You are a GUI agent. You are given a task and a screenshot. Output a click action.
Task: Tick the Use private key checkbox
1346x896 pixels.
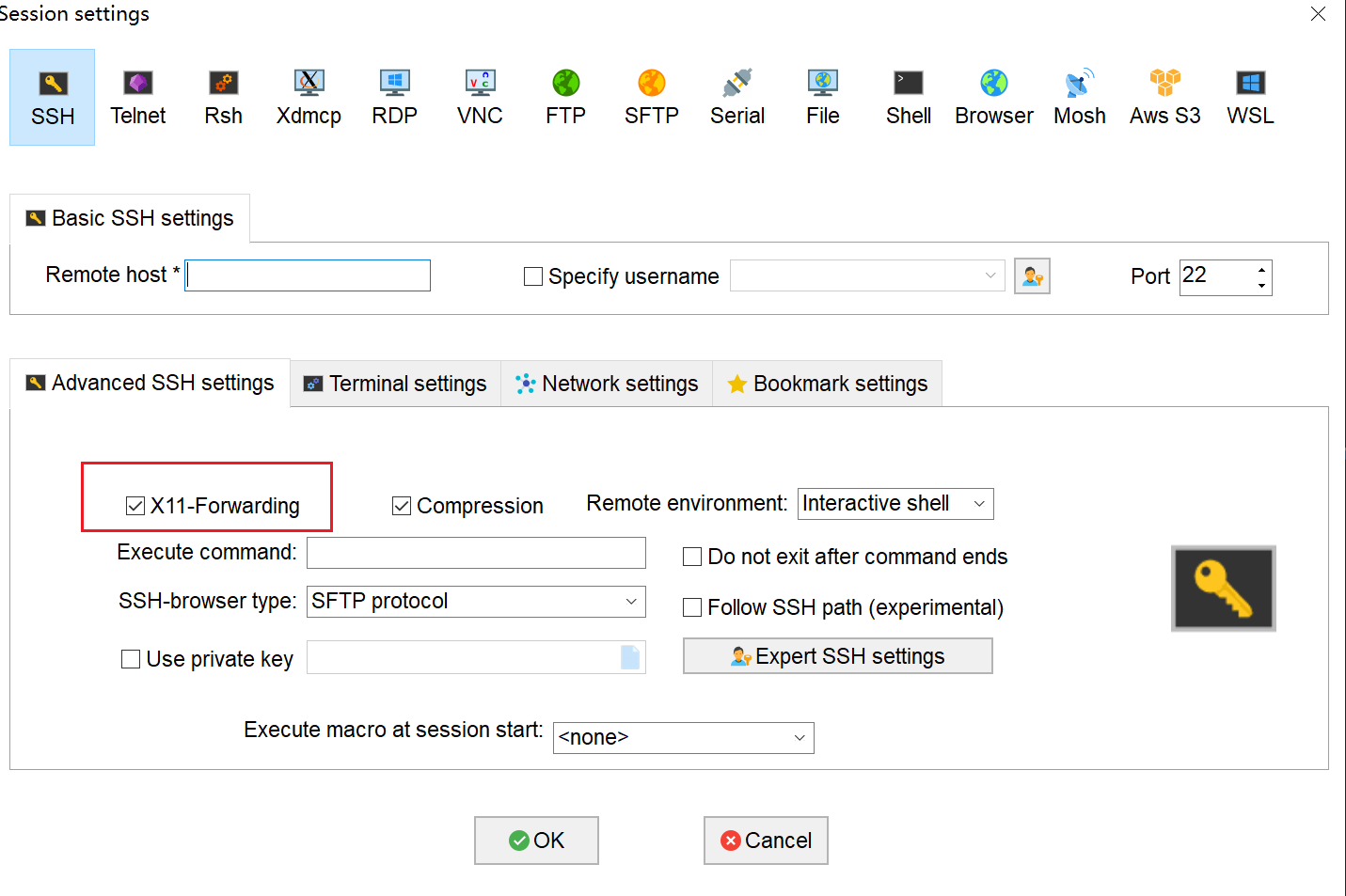click(x=131, y=659)
